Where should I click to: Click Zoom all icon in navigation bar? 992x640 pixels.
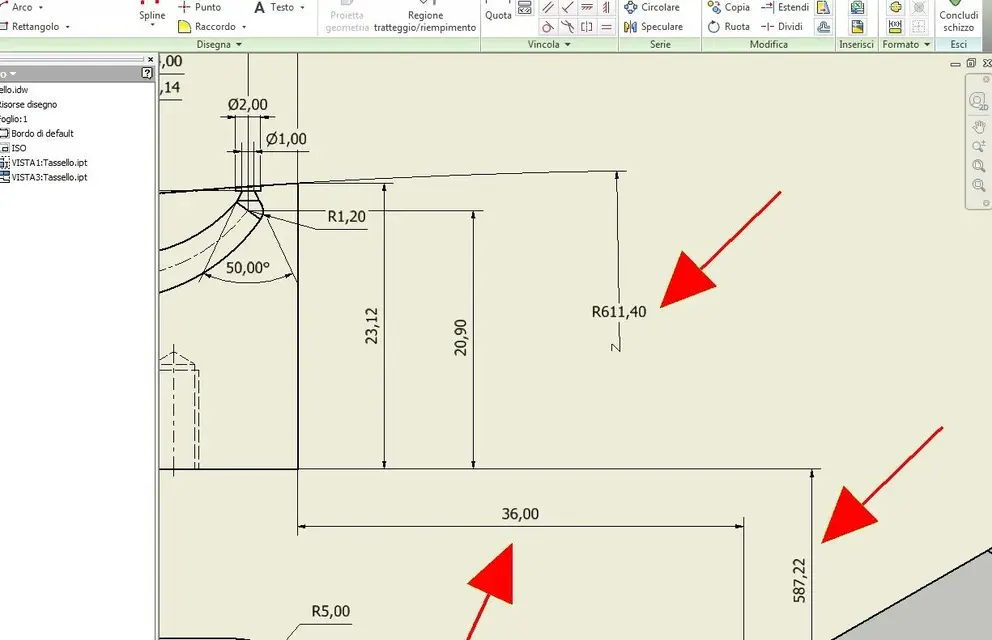pos(979,166)
